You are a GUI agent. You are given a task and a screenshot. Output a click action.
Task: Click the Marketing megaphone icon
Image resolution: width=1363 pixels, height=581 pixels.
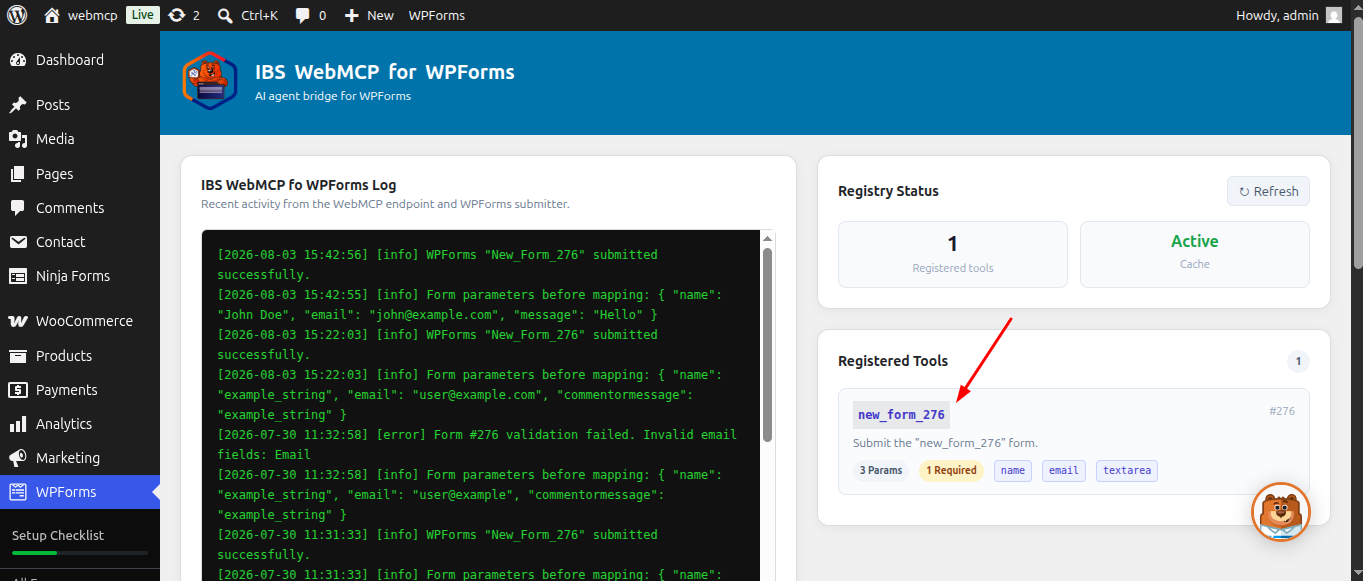pyautogui.click(x=18, y=458)
